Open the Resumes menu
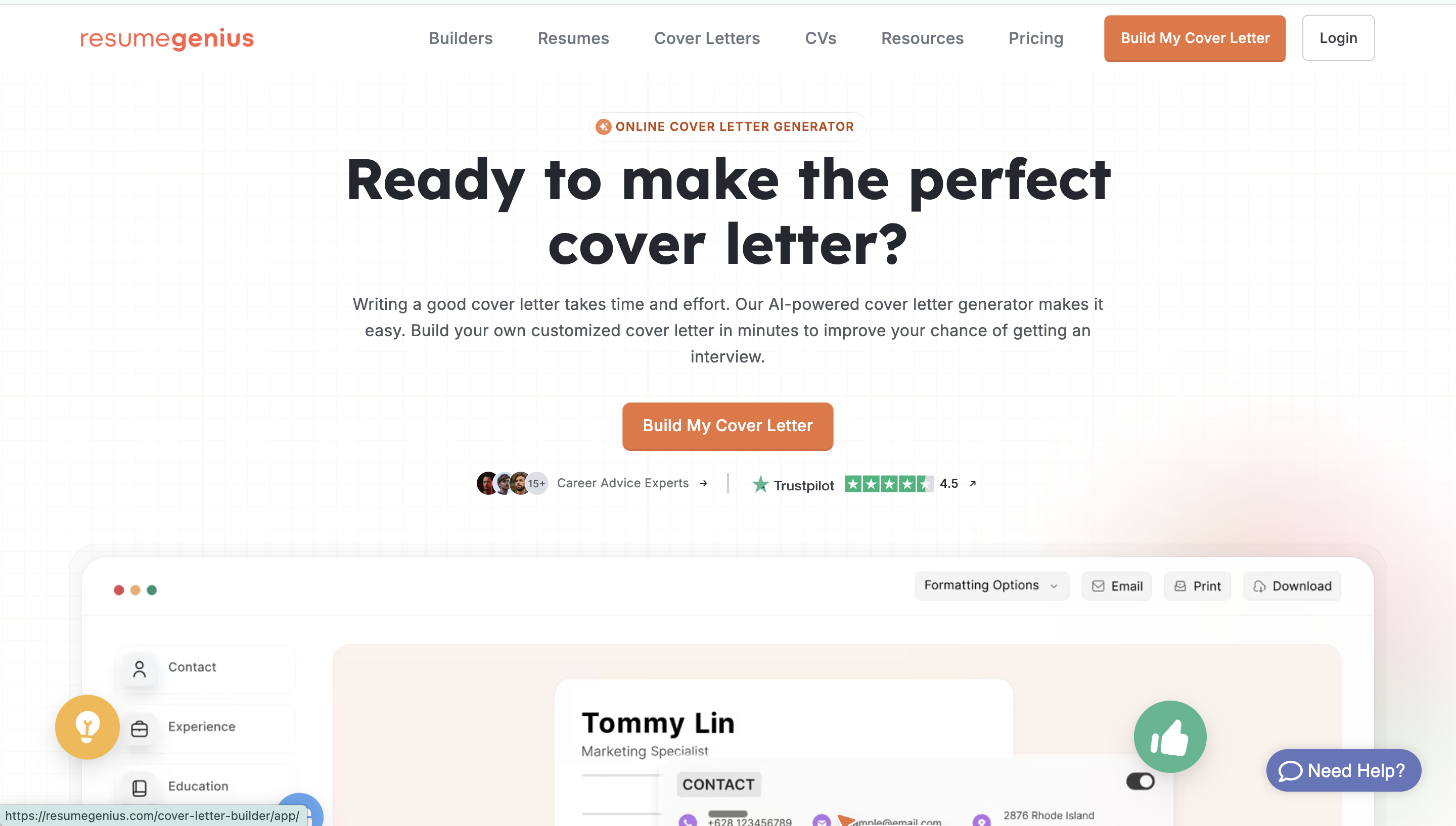Screen dimensions: 1456x826 tap(573, 38)
